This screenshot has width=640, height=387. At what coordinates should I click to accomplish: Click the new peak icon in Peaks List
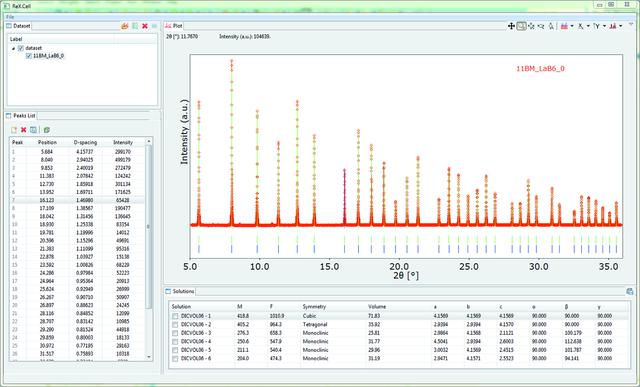[14, 130]
